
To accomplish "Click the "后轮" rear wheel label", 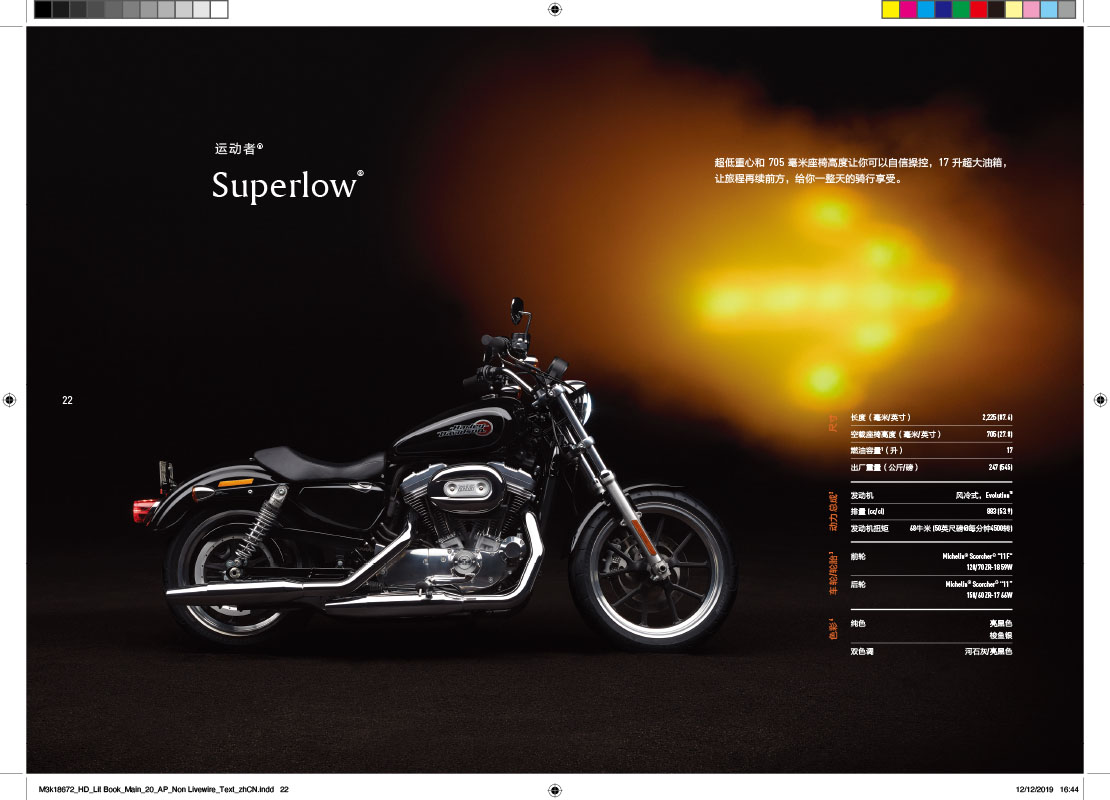I will coord(858,584).
